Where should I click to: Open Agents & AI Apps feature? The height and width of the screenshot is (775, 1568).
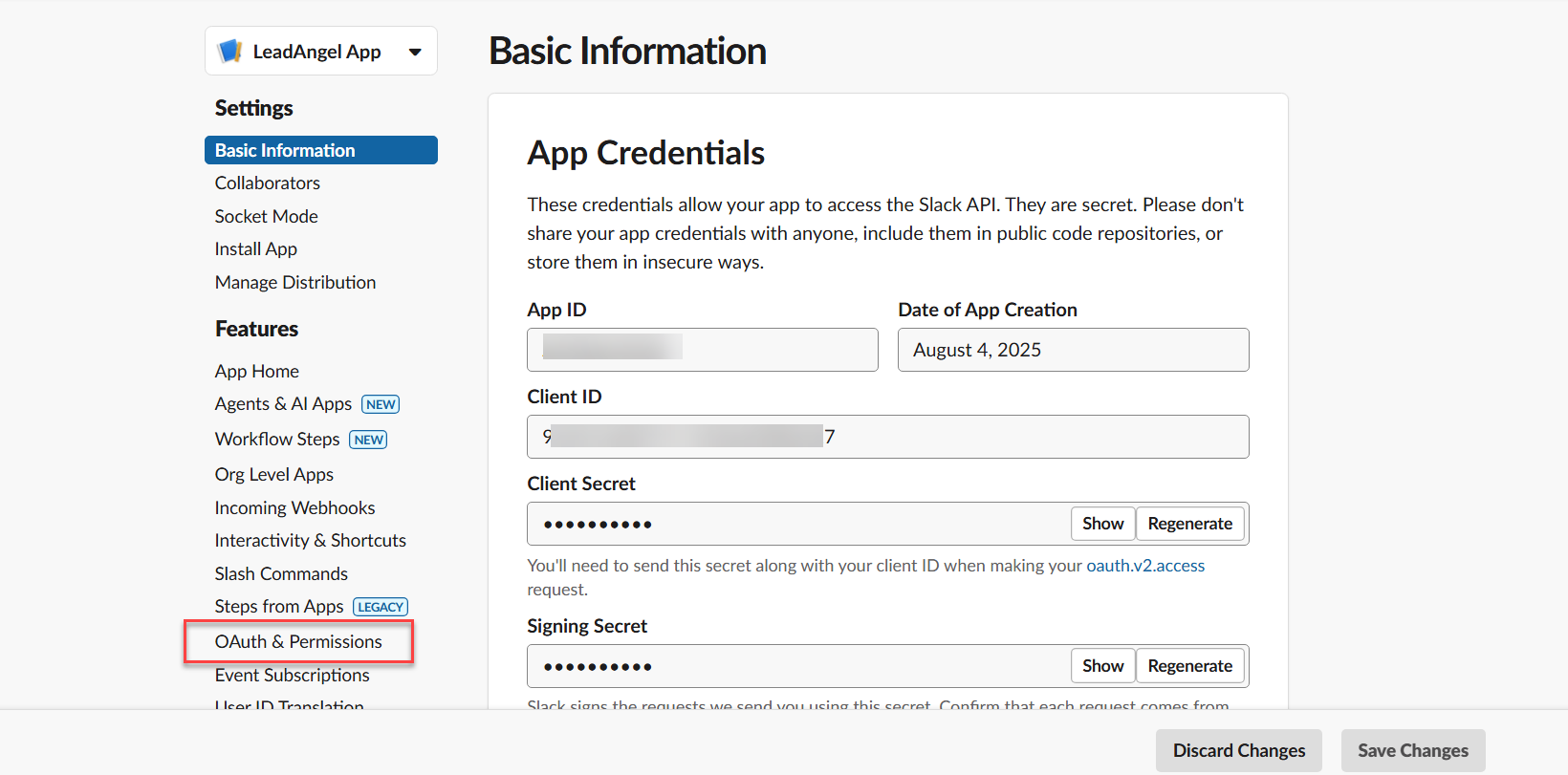[283, 404]
